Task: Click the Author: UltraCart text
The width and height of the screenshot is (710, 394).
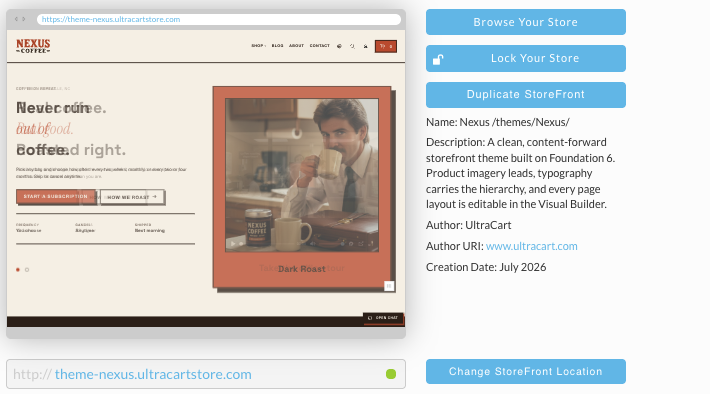Action: coord(469,225)
